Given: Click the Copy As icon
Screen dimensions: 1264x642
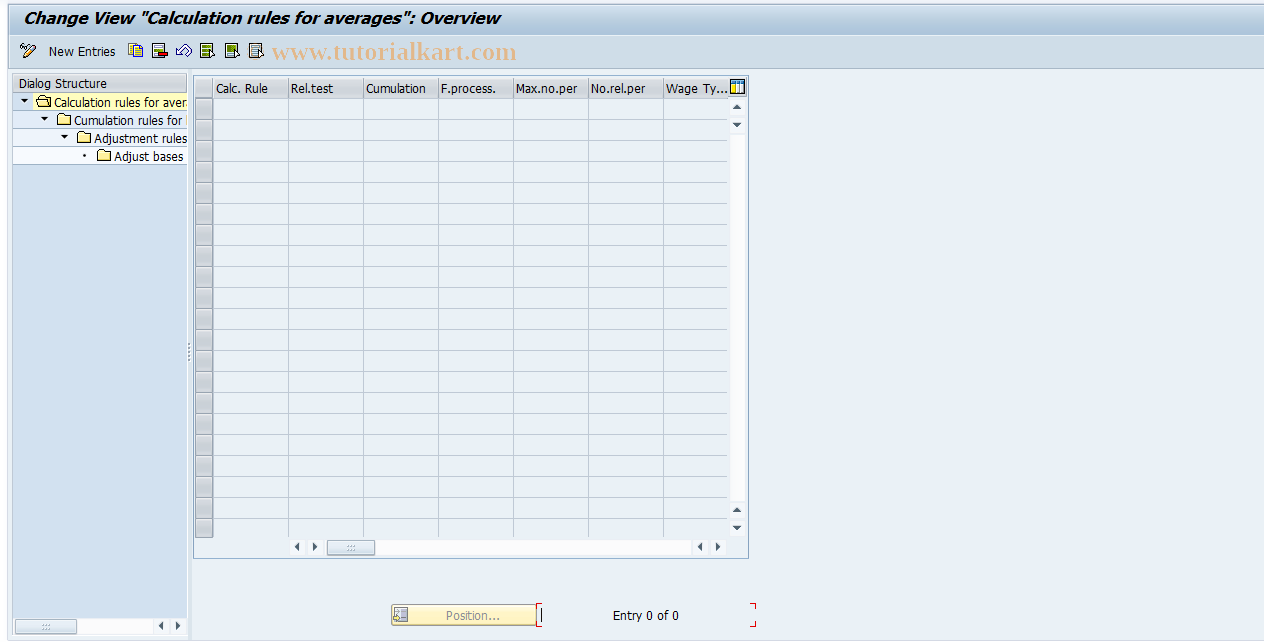Looking at the screenshot, I should tap(136, 51).
